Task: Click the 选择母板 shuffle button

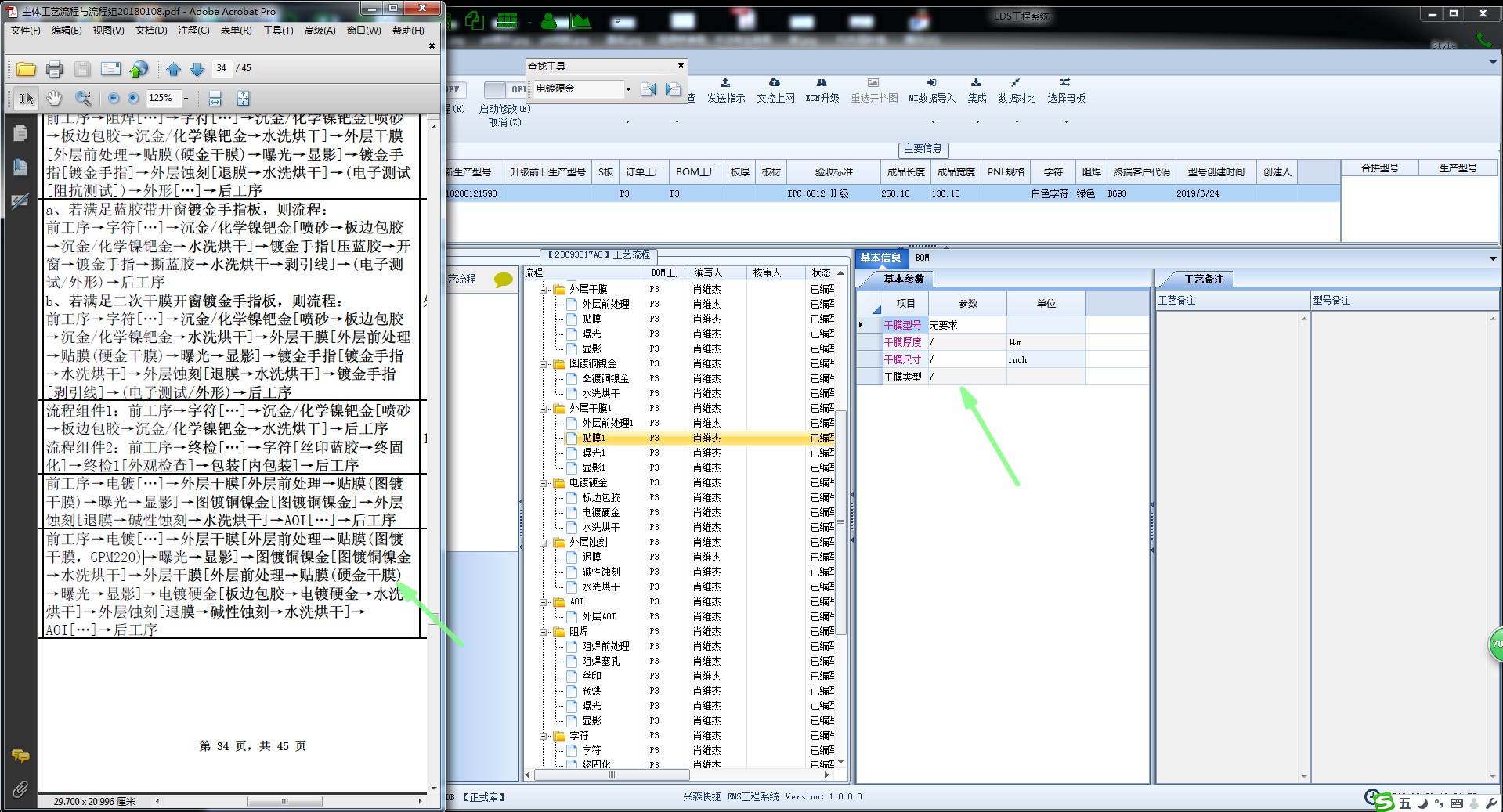Action: (1066, 91)
